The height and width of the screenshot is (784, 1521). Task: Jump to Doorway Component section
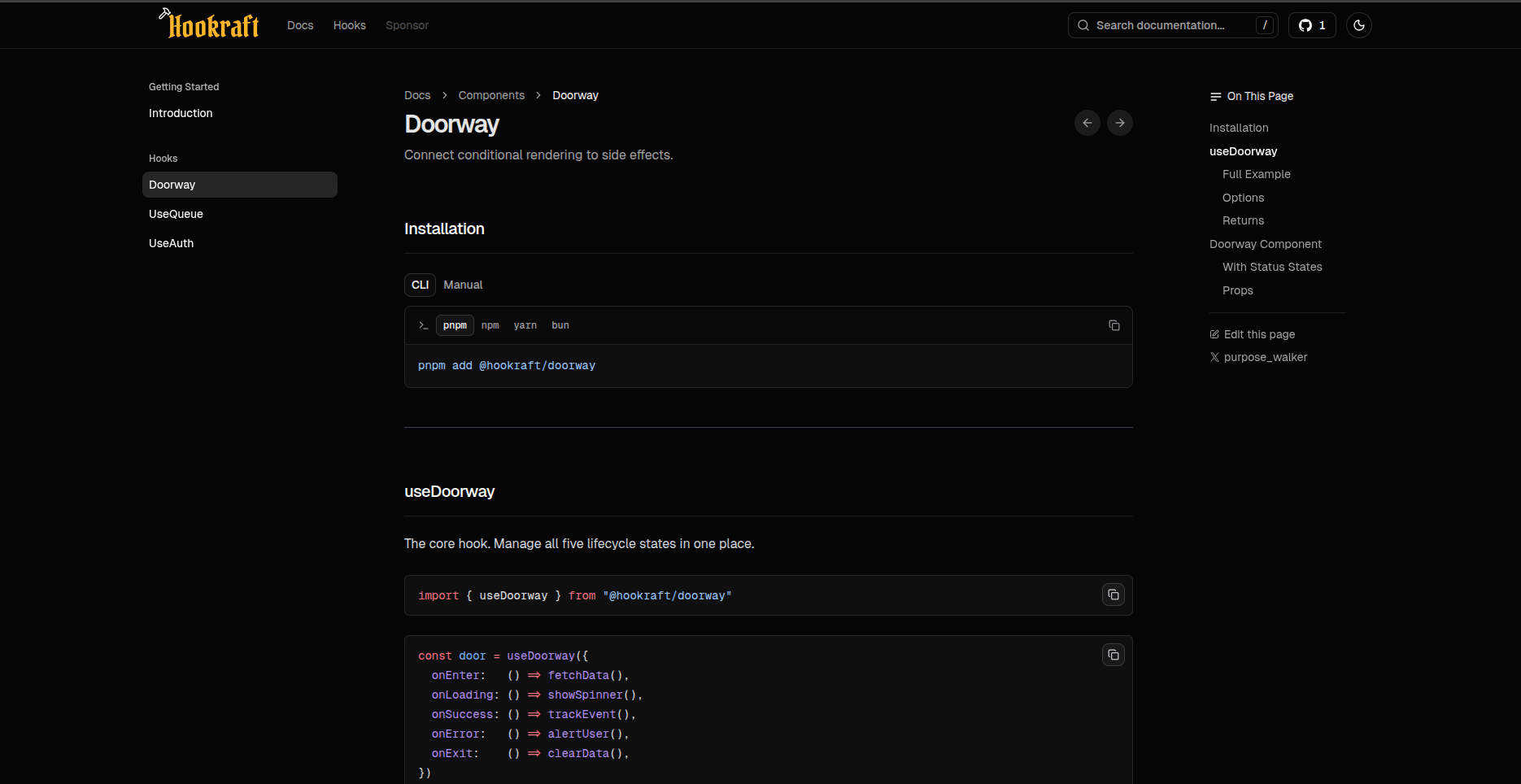(1265, 244)
